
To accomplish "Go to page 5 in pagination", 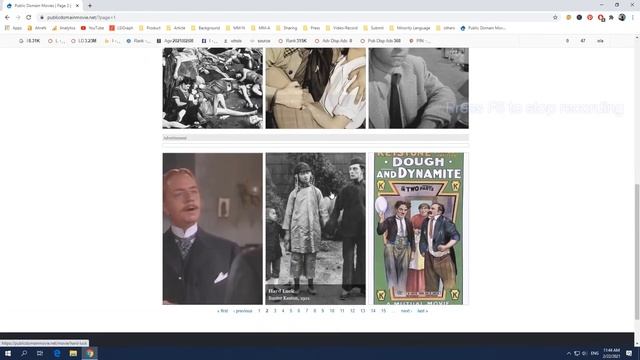I will 291,311.
